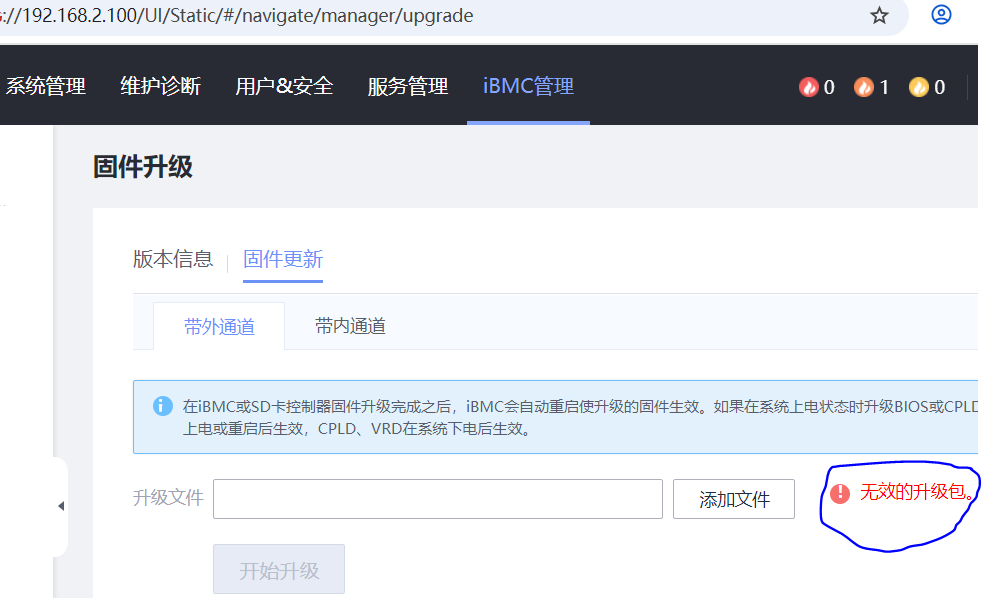This screenshot has width=981, height=598.
Task: Select the iBMC管理 menu
Action: tap(528, 87)
